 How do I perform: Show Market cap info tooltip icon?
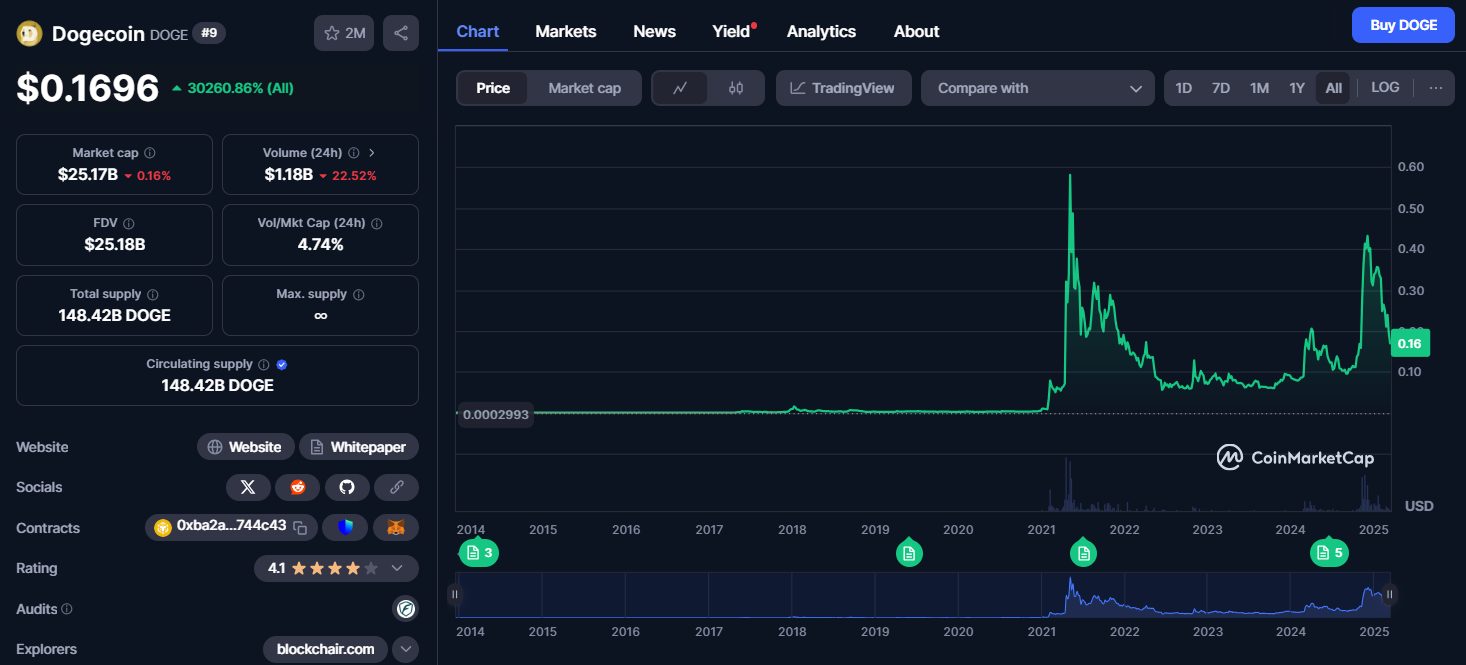click(x=150, y=153)
